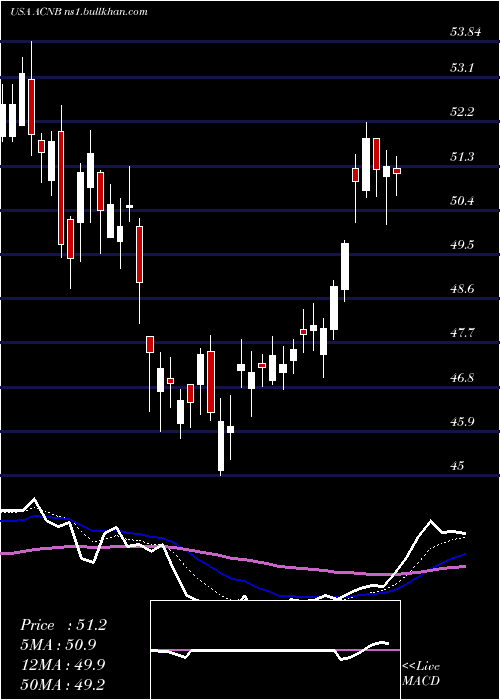The height and width of the screenshot is (700, 500).
Task: Select the 45 price axis label
Action: [458, 466]
